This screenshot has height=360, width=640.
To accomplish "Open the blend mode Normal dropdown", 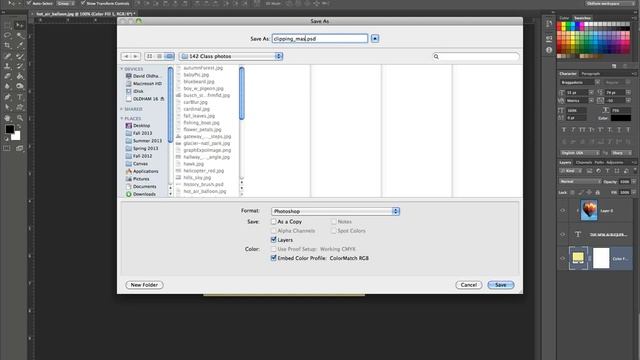I will 580,181.
